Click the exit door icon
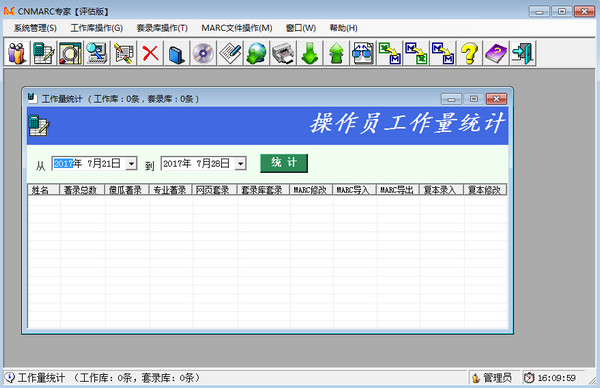 (x=523, y=53)
